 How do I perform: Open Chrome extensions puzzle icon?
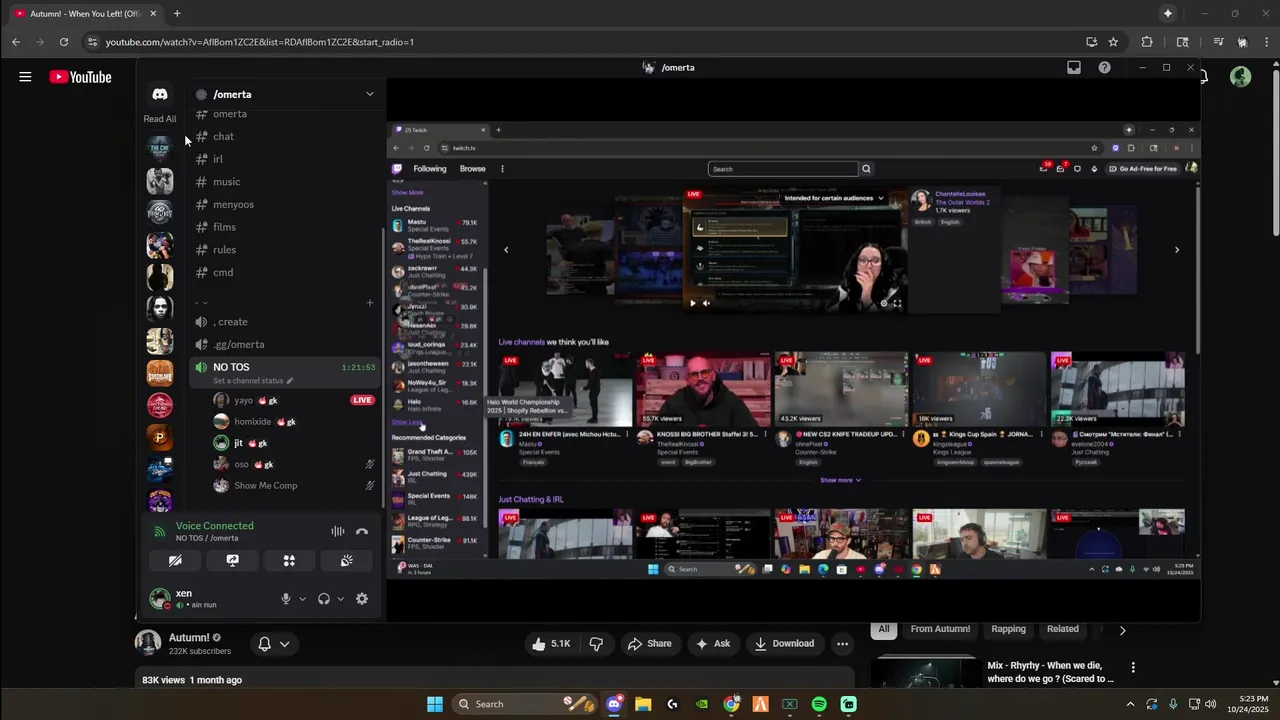click(1147, 42)
